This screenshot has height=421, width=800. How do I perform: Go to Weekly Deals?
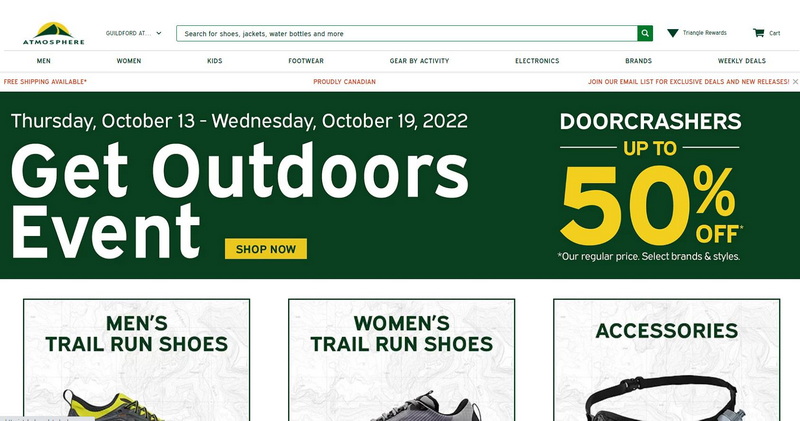[x=742, y=61]
